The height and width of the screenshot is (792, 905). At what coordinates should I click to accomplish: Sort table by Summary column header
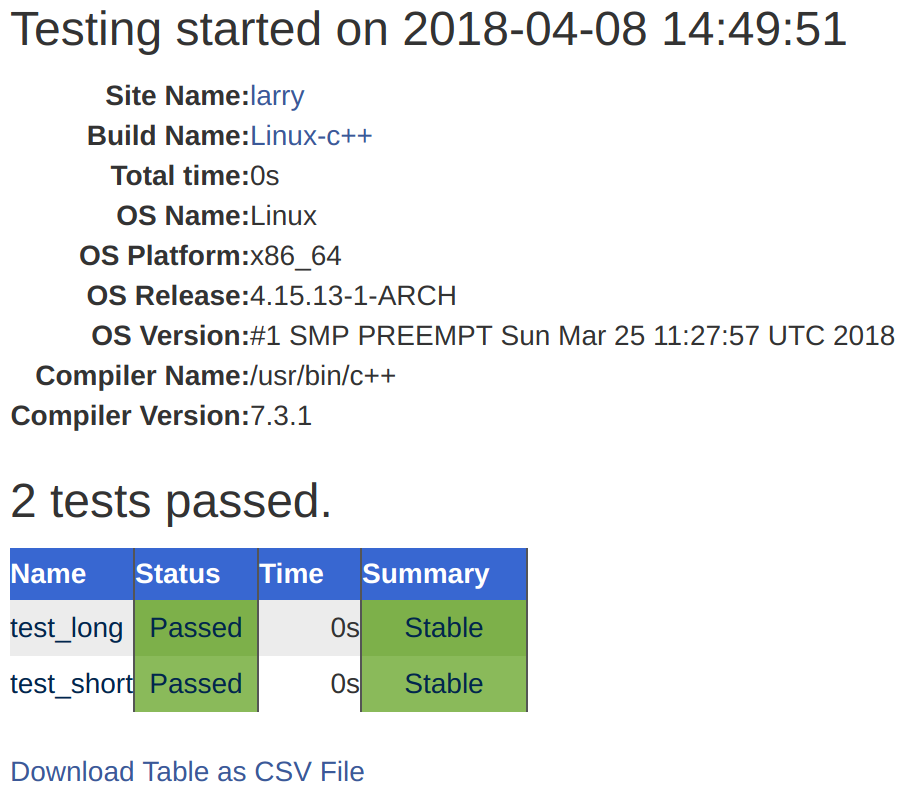point(426,574)
